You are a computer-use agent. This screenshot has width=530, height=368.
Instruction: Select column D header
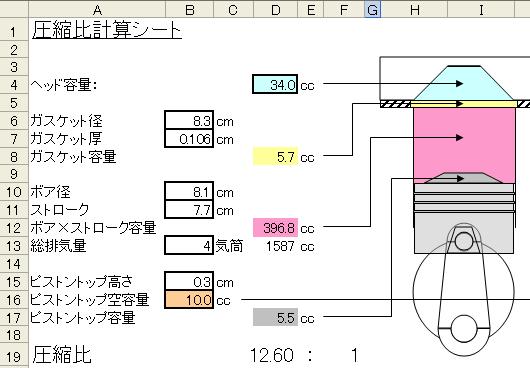[275, 9]
